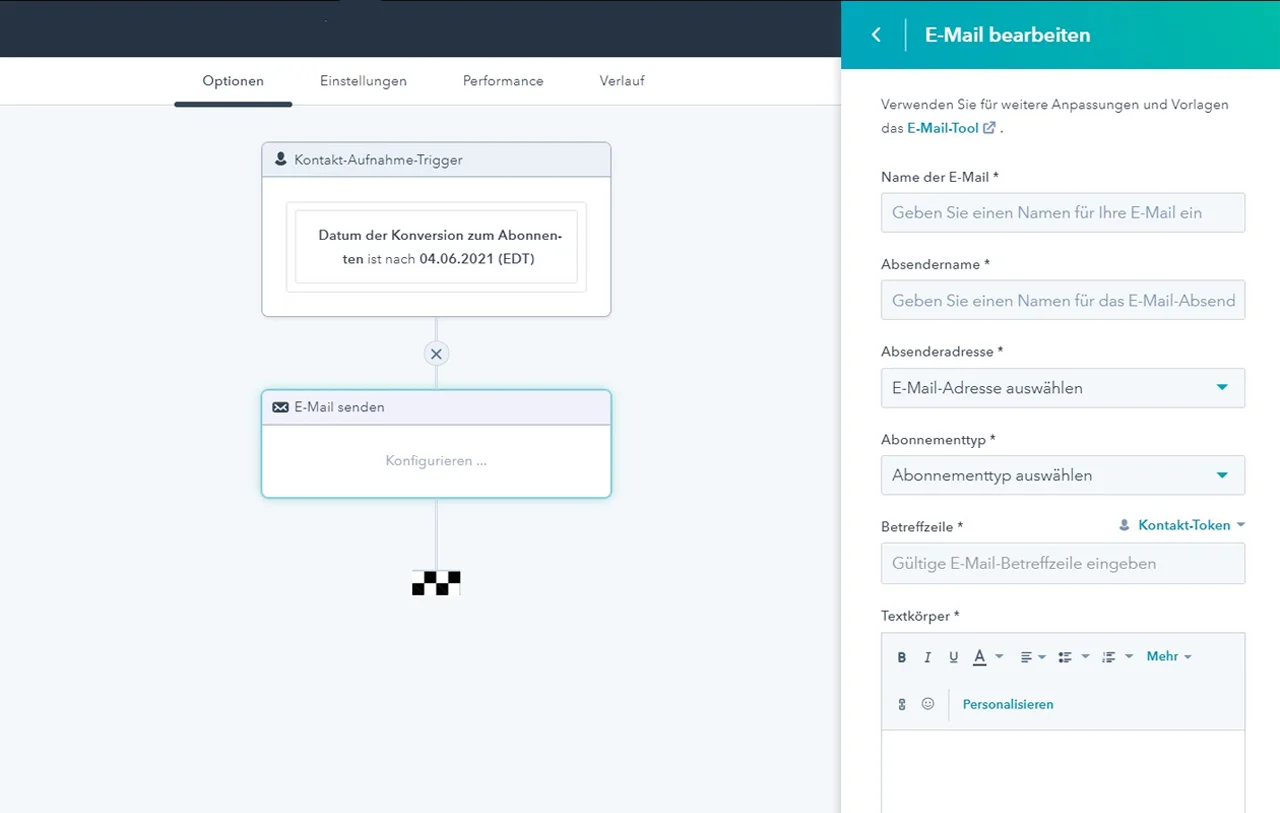Click the text color A icon
The height and width of the screenshot is (813, 1280).
[x=980, y=657]
